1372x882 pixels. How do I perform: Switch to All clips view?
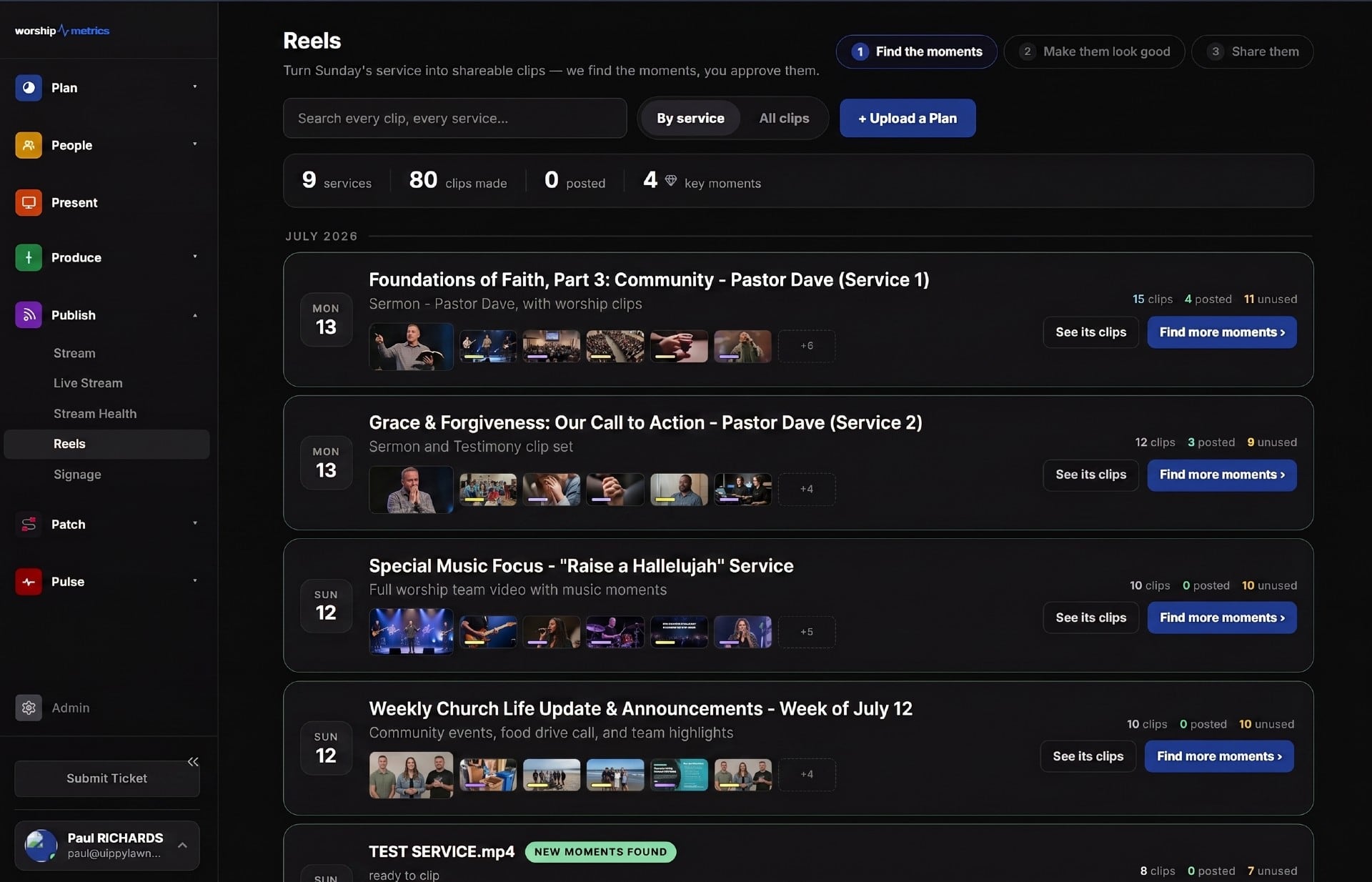point(784,118)
